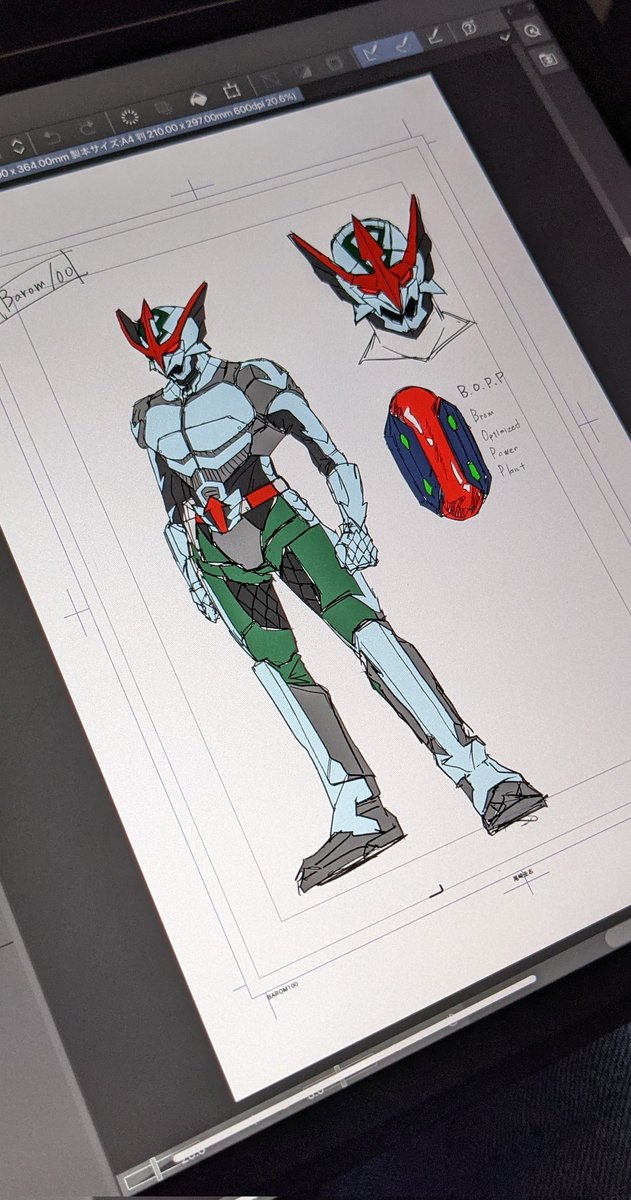Click the up/down arrows at the command bar's left
Image resolution: width=631 pixels, height=1200 pixels.
click(x=17, y=146)
